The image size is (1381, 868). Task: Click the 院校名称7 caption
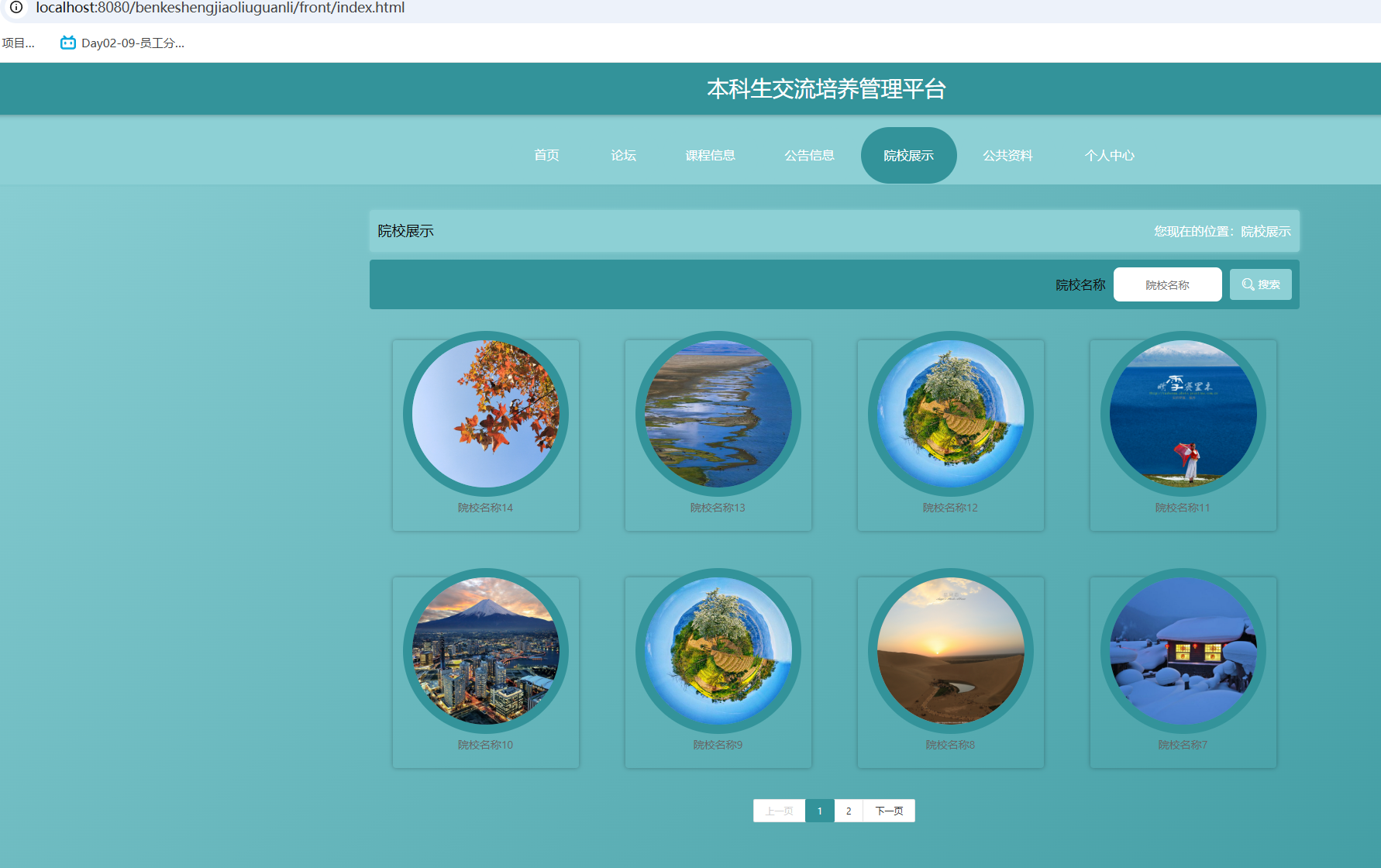pyautogui.click(x=1183, y=745)
